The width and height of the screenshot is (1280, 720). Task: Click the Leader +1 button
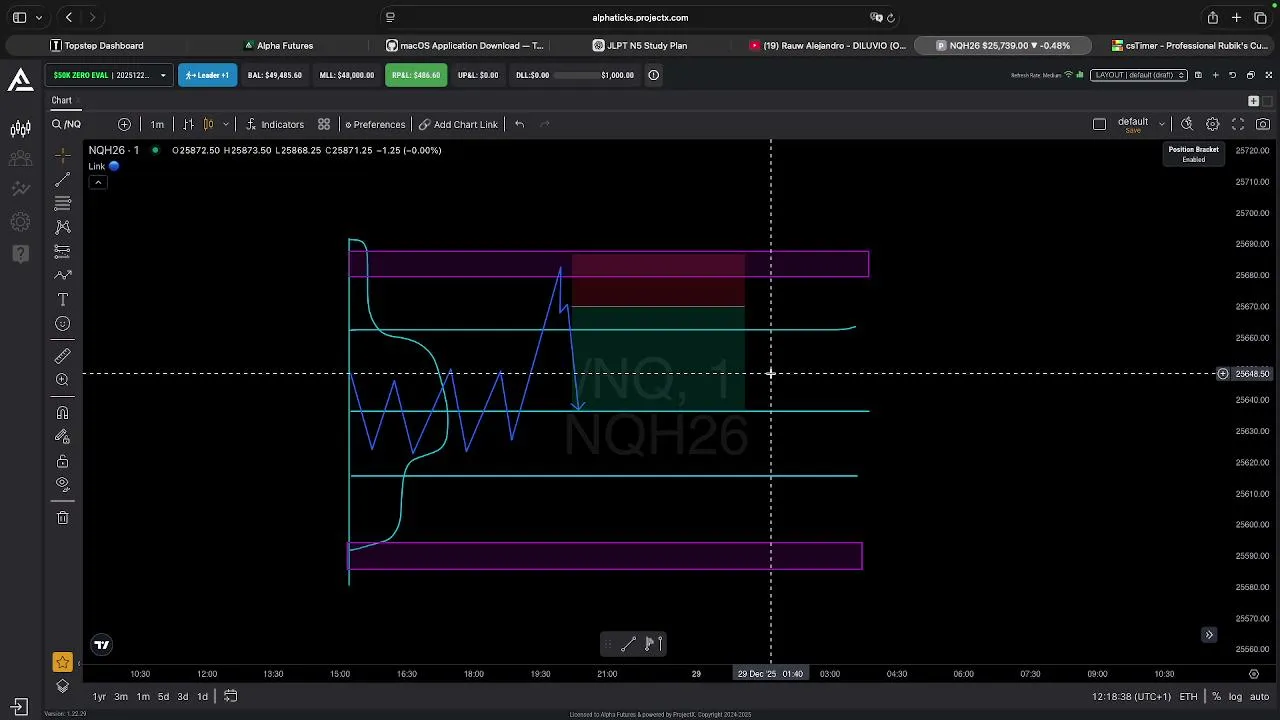tap(207, 75)
